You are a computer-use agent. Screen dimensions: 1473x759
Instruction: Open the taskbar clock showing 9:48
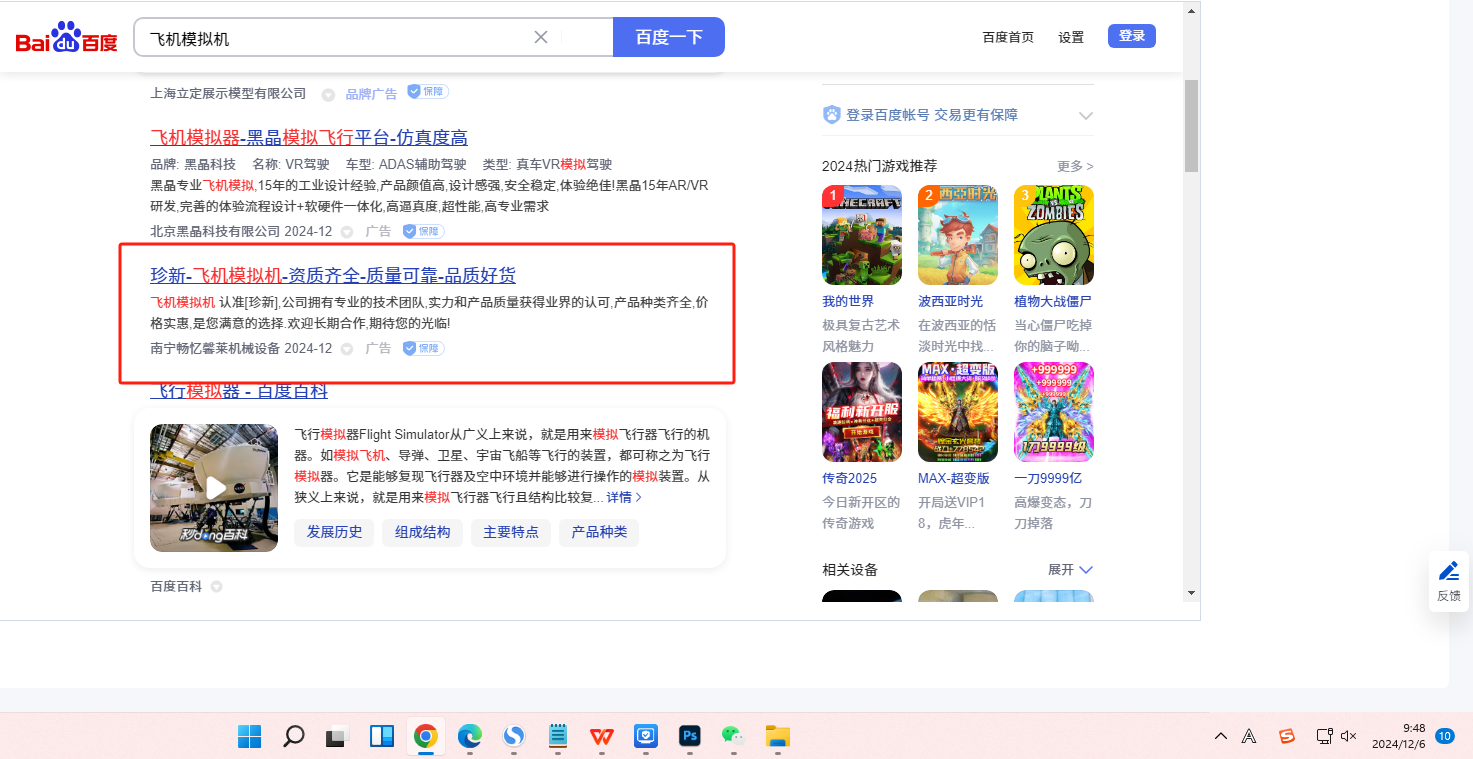click(1400, 736)
